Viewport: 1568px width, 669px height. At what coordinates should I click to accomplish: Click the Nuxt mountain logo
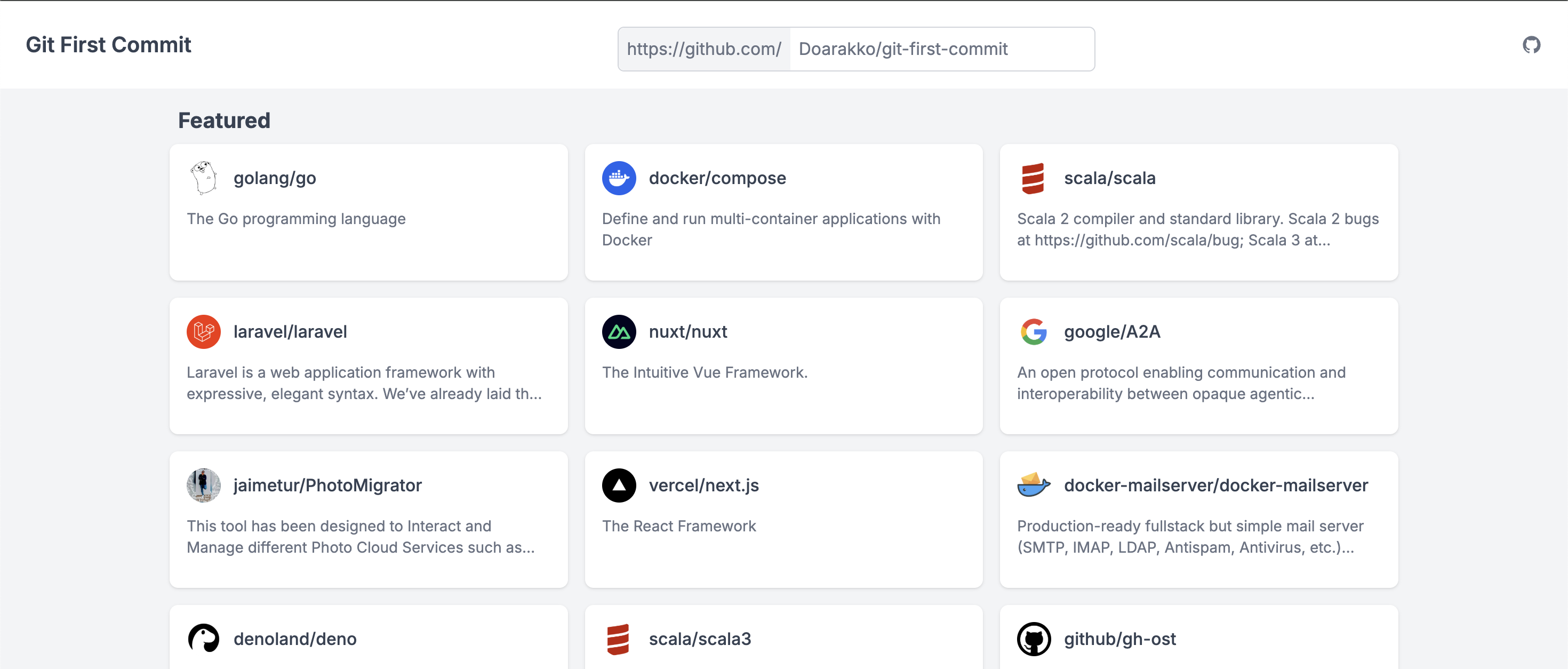[619, 332]
